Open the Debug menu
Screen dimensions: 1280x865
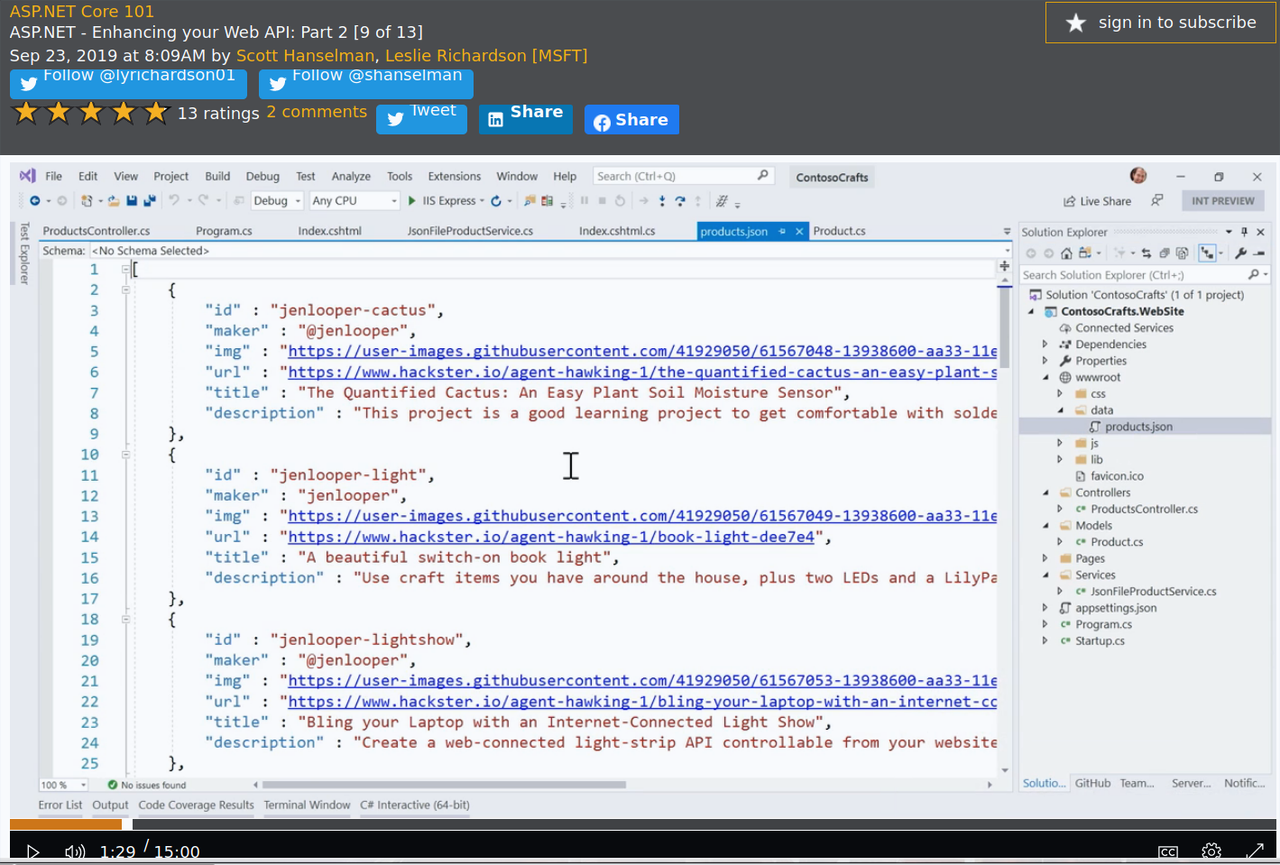[263, 176]
